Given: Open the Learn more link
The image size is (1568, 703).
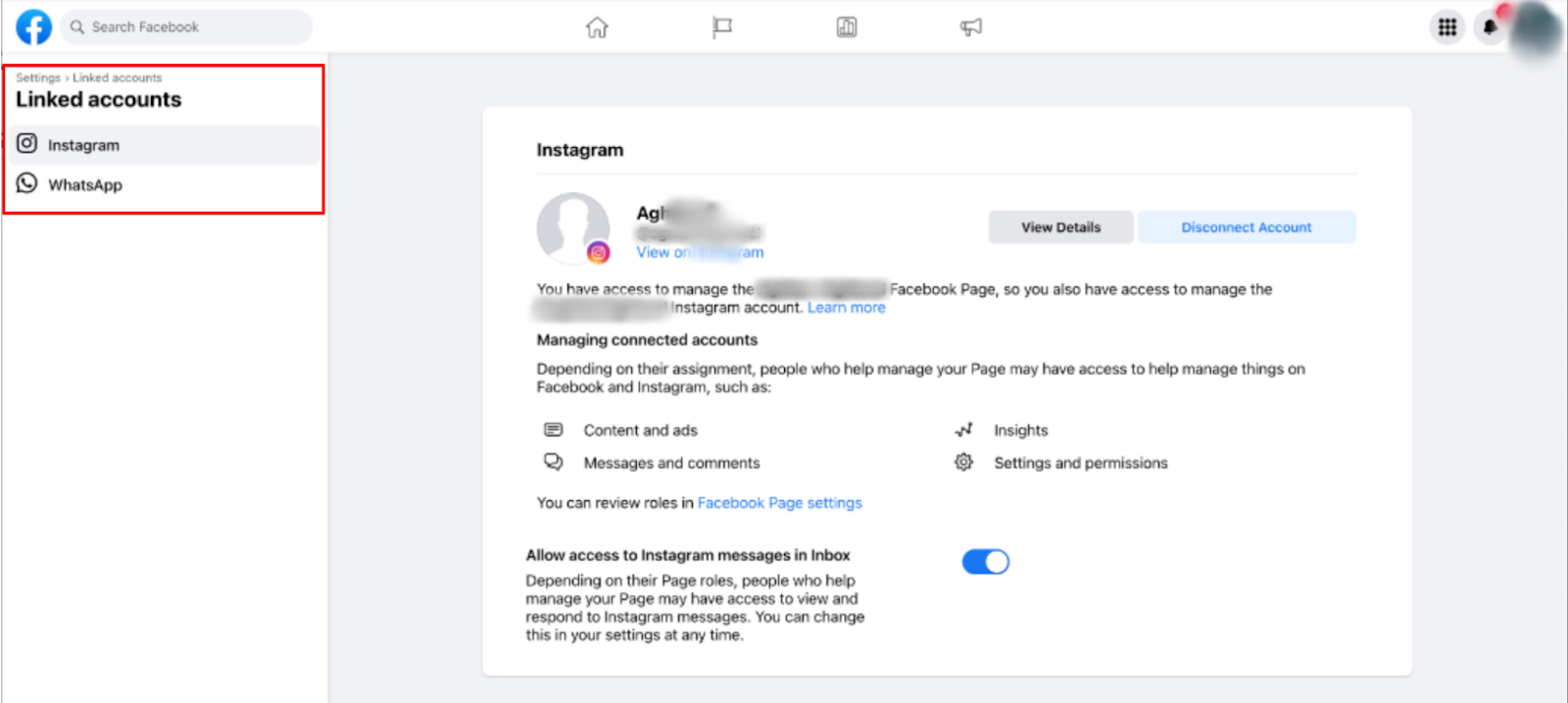Looking at the screenshot, I should click(x=846, y=308).
